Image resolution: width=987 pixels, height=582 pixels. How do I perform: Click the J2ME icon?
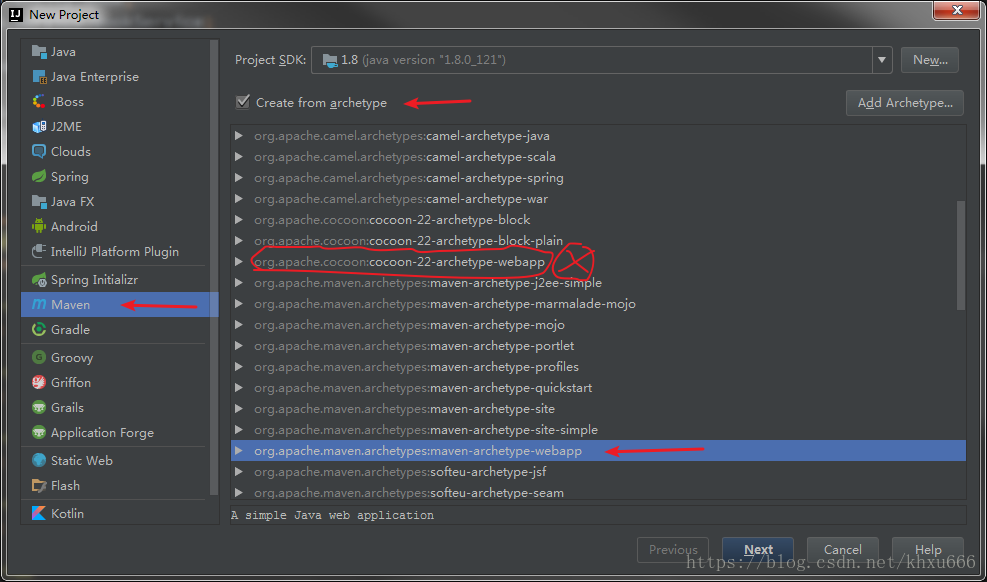click(39, 126)
